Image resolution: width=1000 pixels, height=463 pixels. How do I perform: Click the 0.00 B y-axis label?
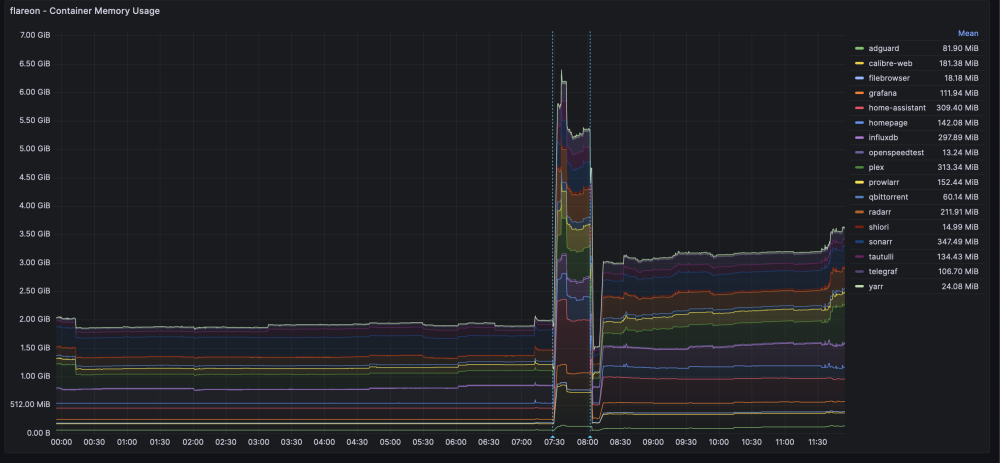tap(38, 433)
